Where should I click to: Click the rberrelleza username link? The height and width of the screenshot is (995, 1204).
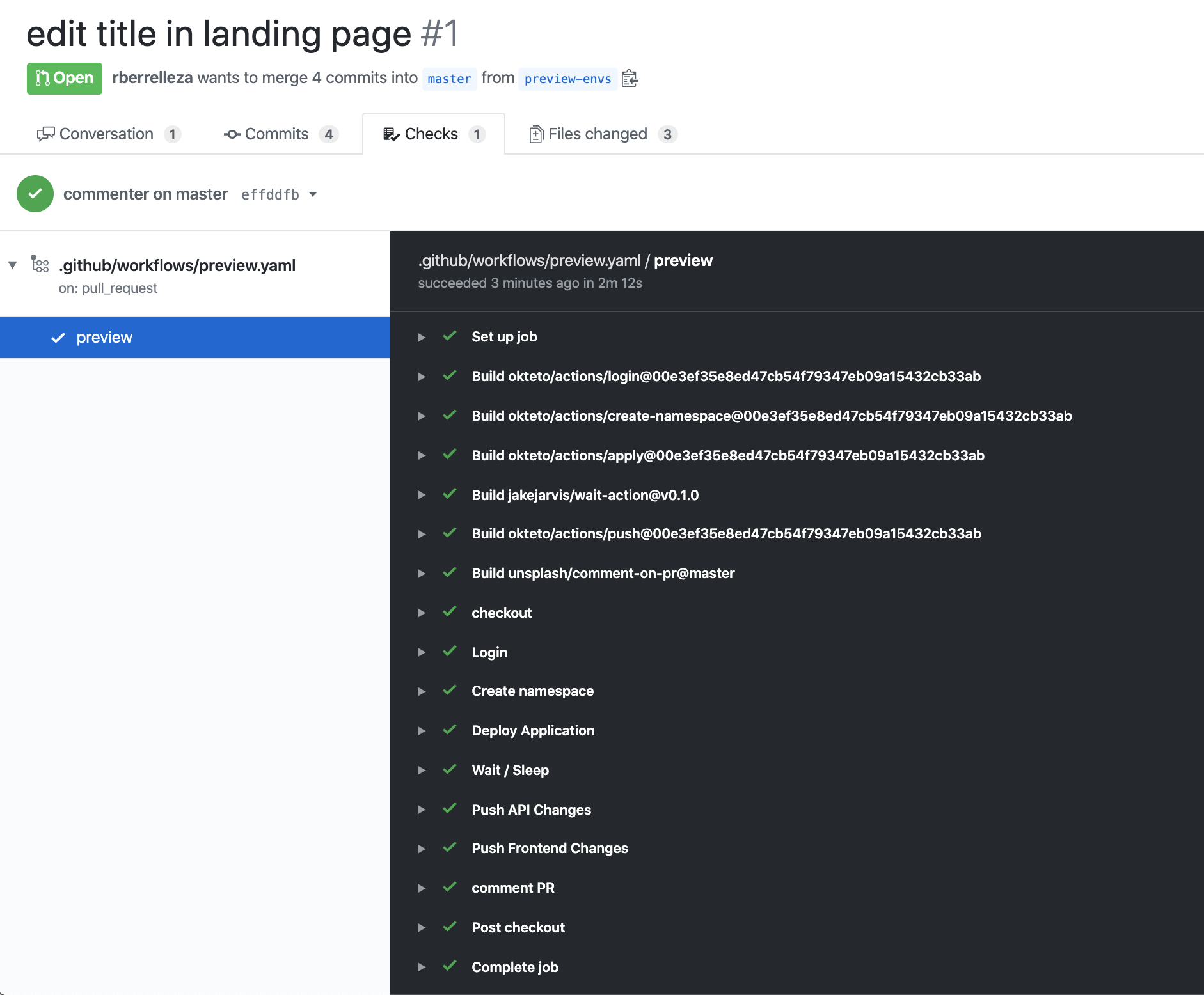pos(152,77)
